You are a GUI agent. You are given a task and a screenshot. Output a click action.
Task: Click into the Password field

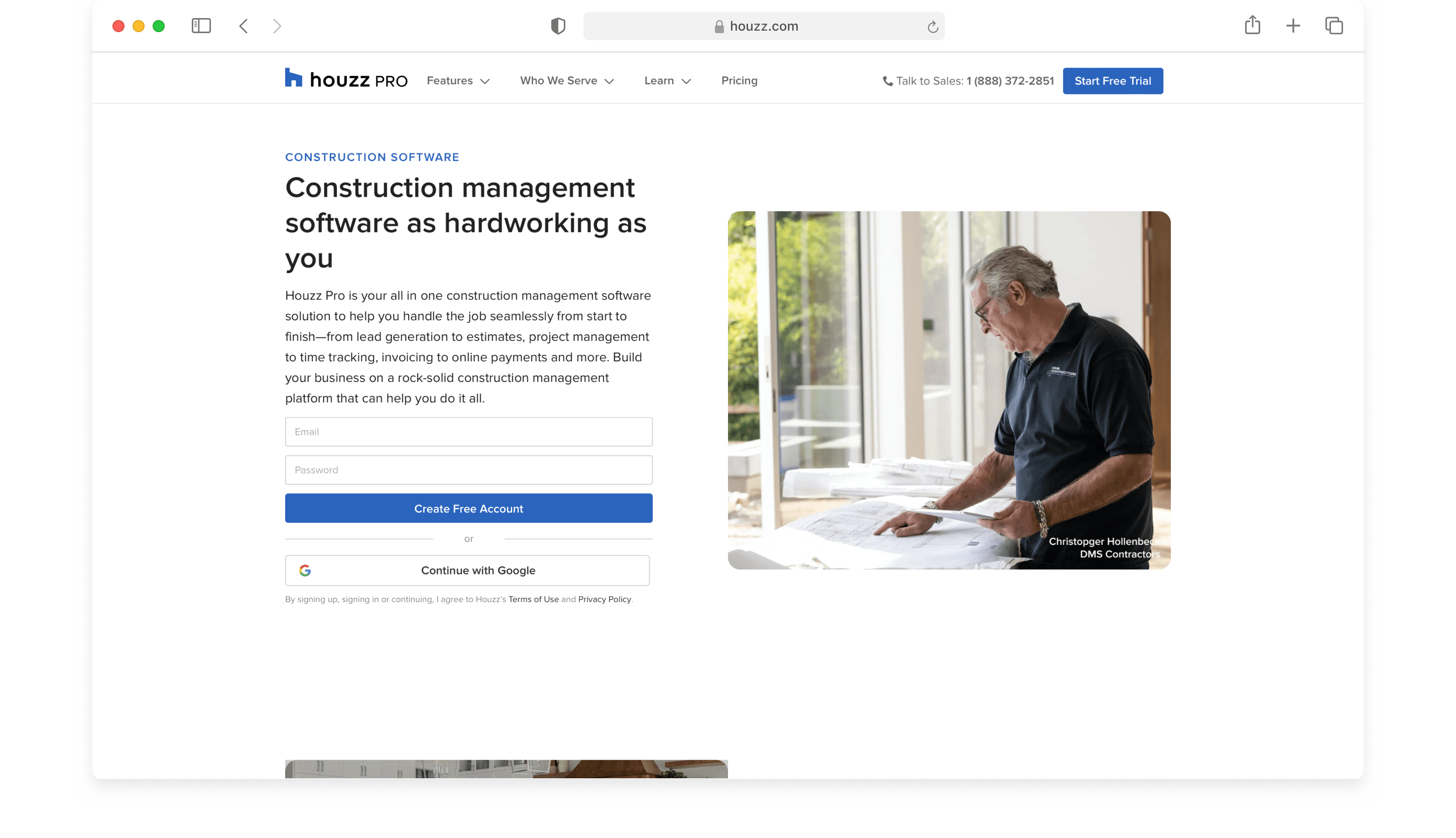coord(468,470)
